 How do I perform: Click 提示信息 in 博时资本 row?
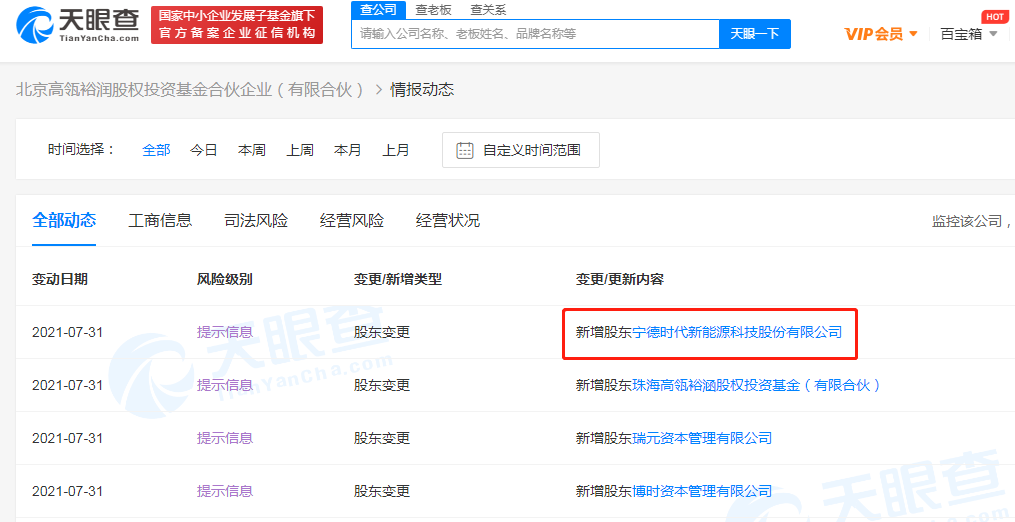coord(225,492)
